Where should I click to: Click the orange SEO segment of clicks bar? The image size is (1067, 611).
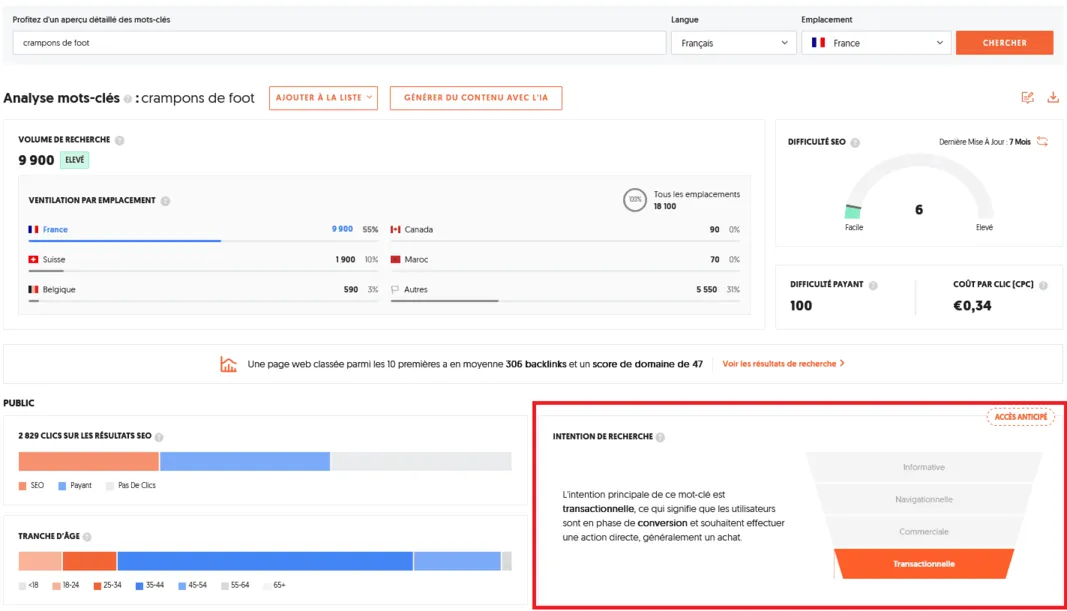pos(88,461)
